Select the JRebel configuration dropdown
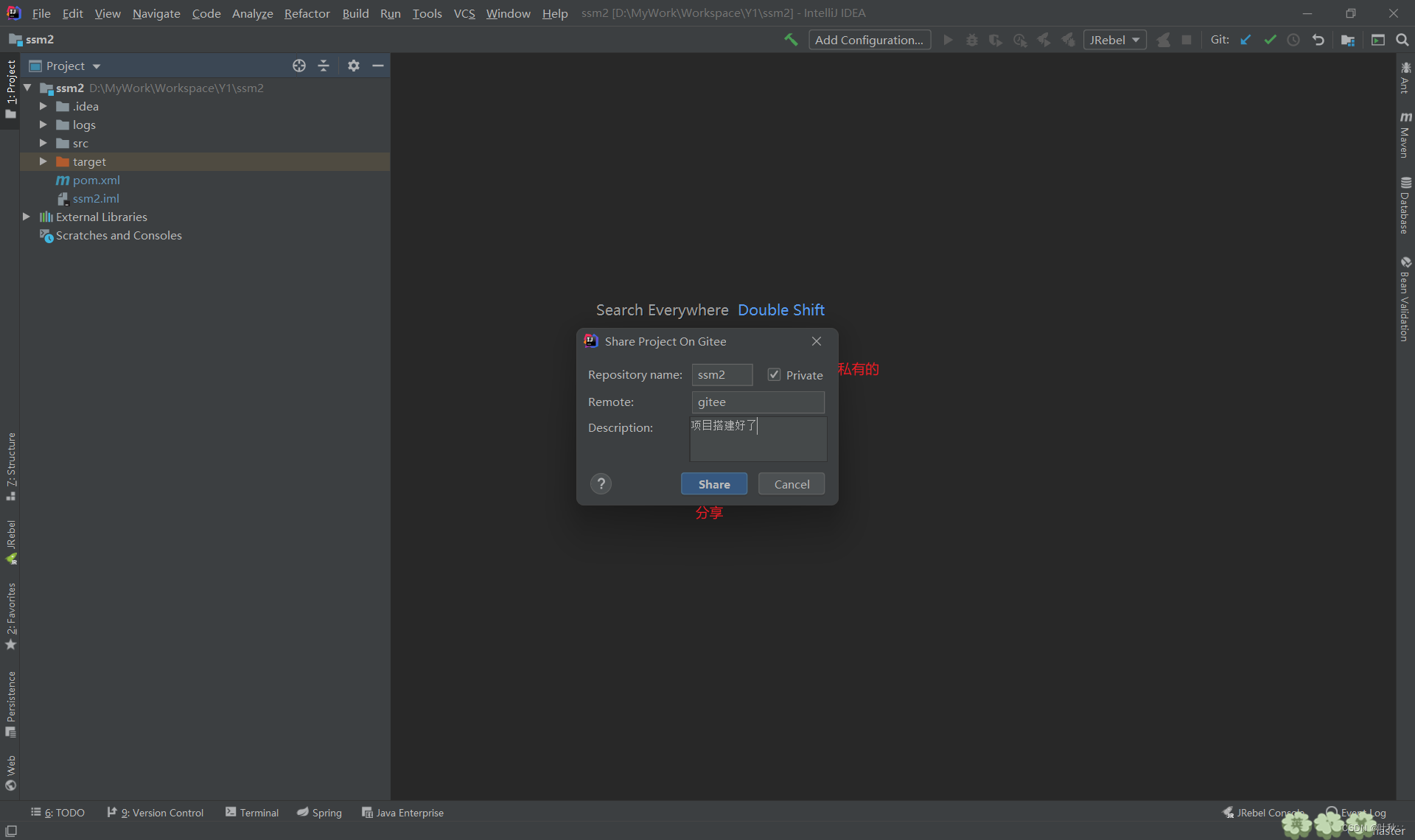Screen dimensions: 1415x840 (1113, 40)
